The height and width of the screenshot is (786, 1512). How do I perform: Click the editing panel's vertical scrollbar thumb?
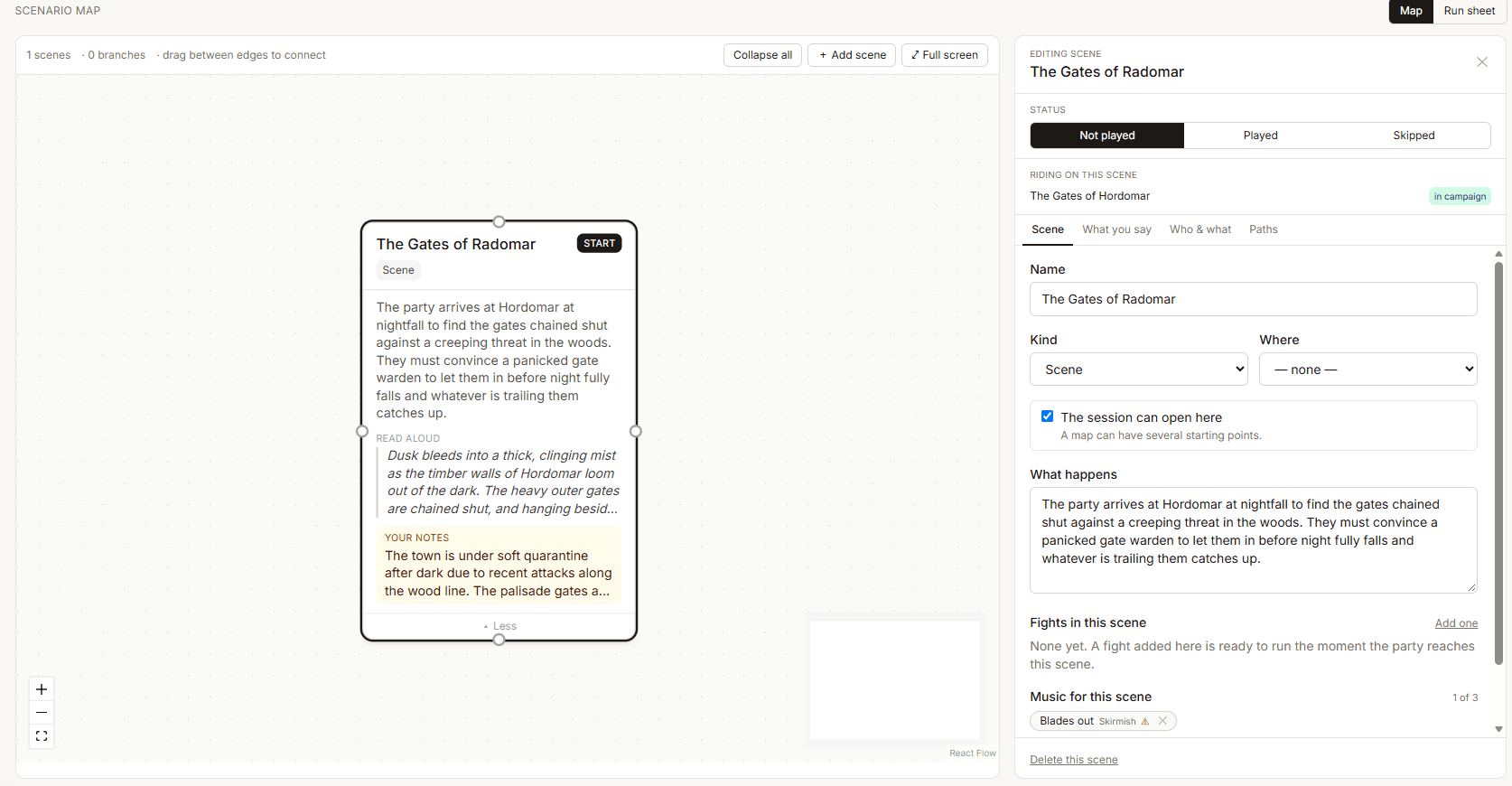tap(1498, 463)
